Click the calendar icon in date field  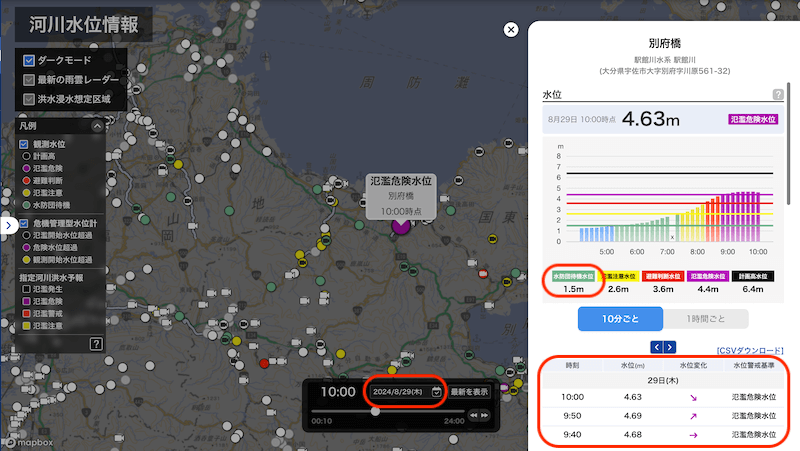point(436,392)
